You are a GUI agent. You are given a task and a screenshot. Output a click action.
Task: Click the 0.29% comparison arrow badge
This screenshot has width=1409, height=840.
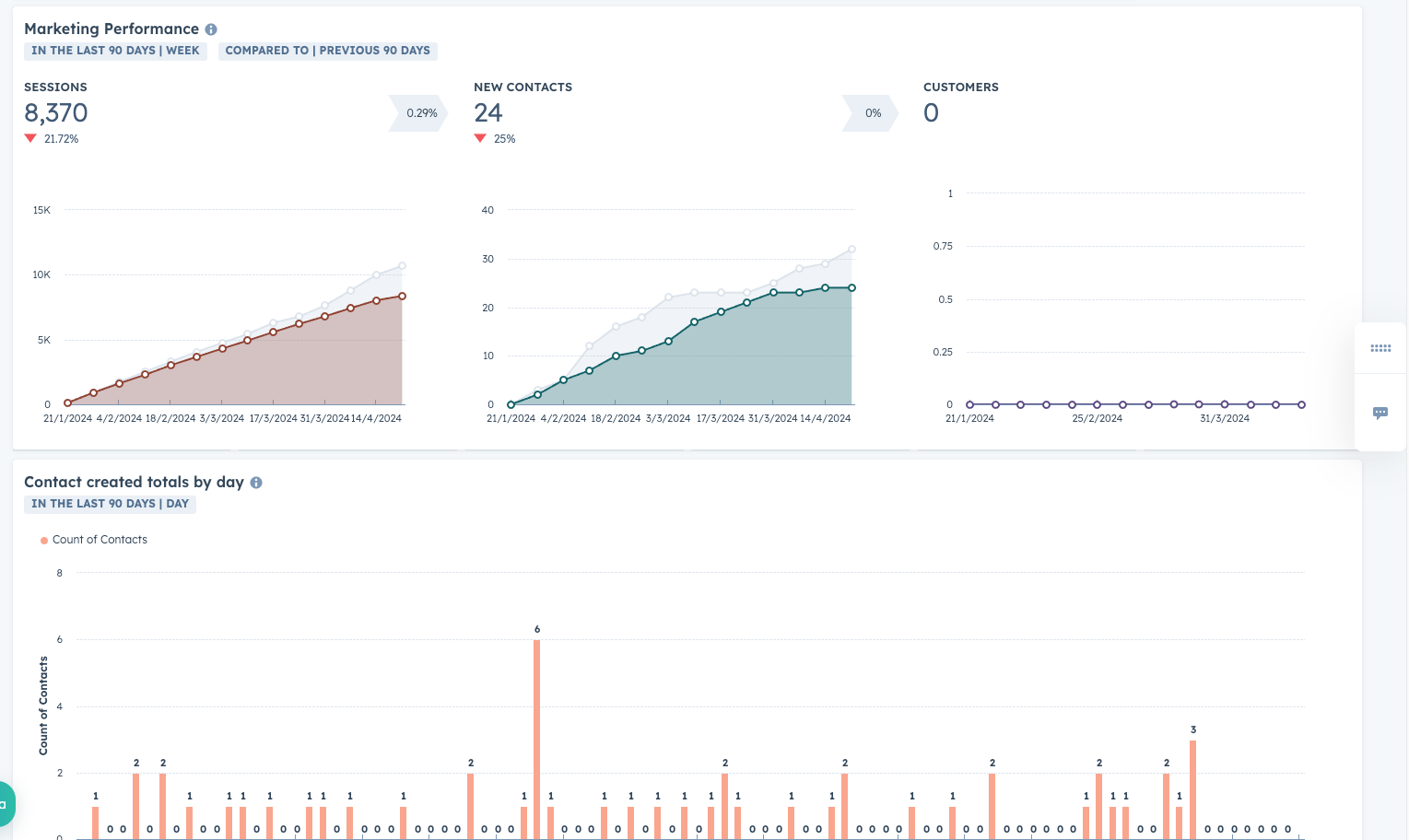[x=419, y=112]
